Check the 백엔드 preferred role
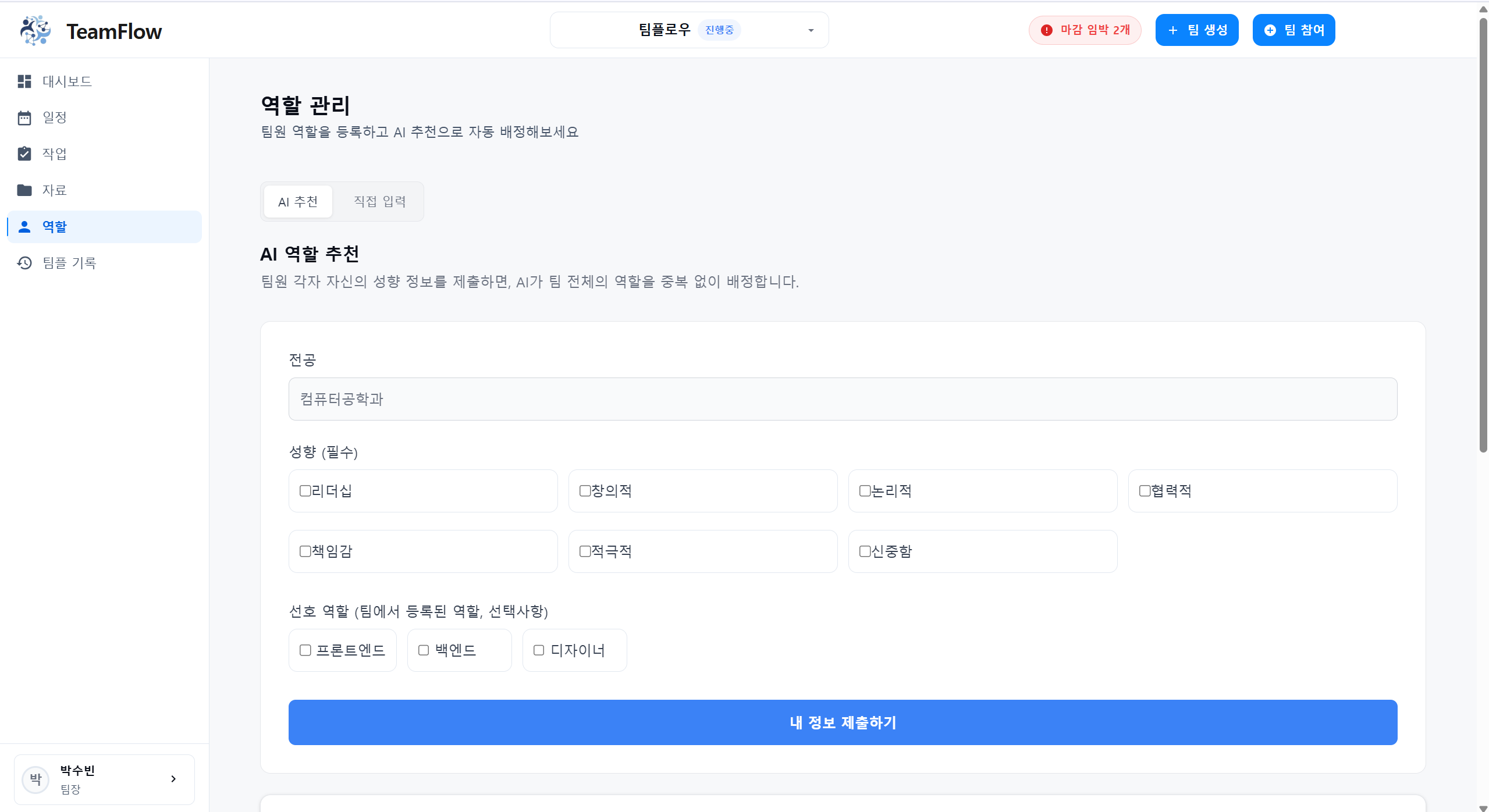The image size is (1489, 812). click(x=424, y=650)
